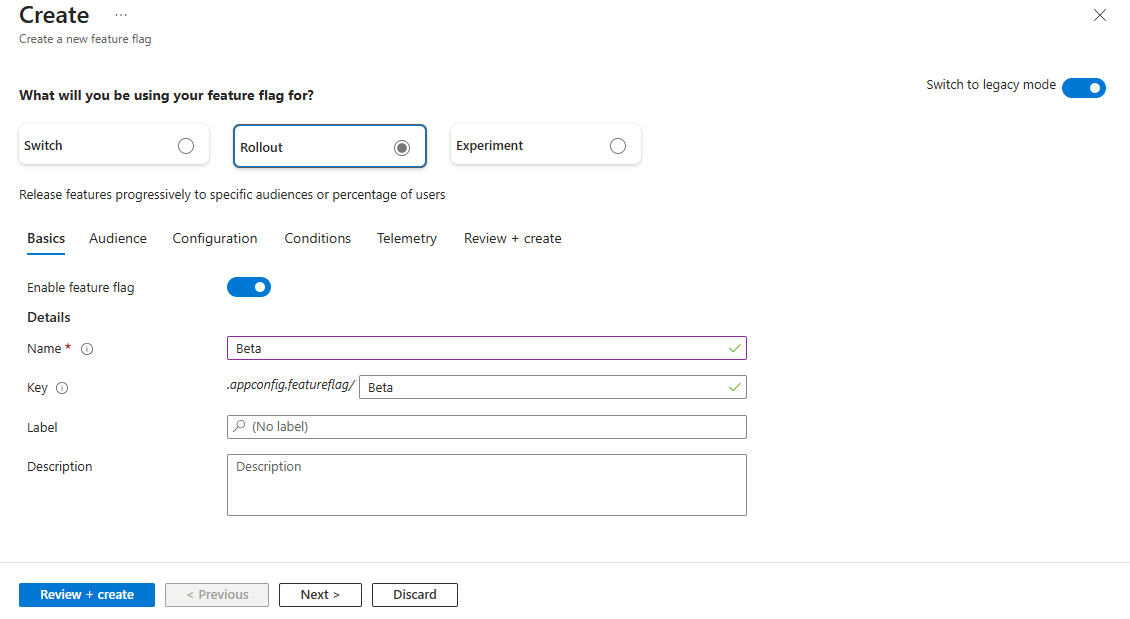Click the info icon next to Name
This screenshot has height=619, width=1130.
pyautogui.click(x=87, y=349)
